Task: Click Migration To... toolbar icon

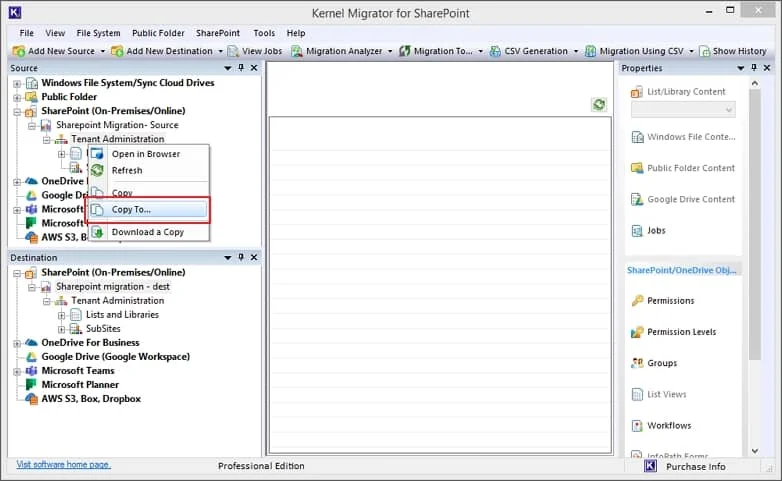Action: click(x=404, y=51)
